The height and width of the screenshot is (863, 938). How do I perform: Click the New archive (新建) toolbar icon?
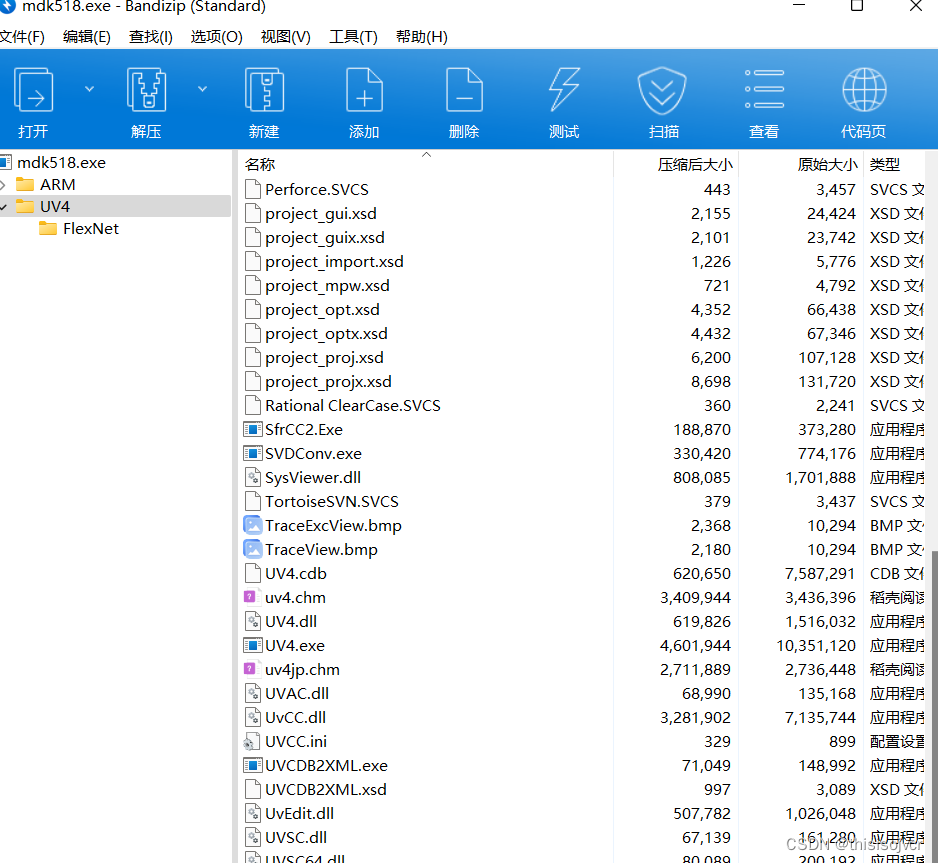point(264,90)
